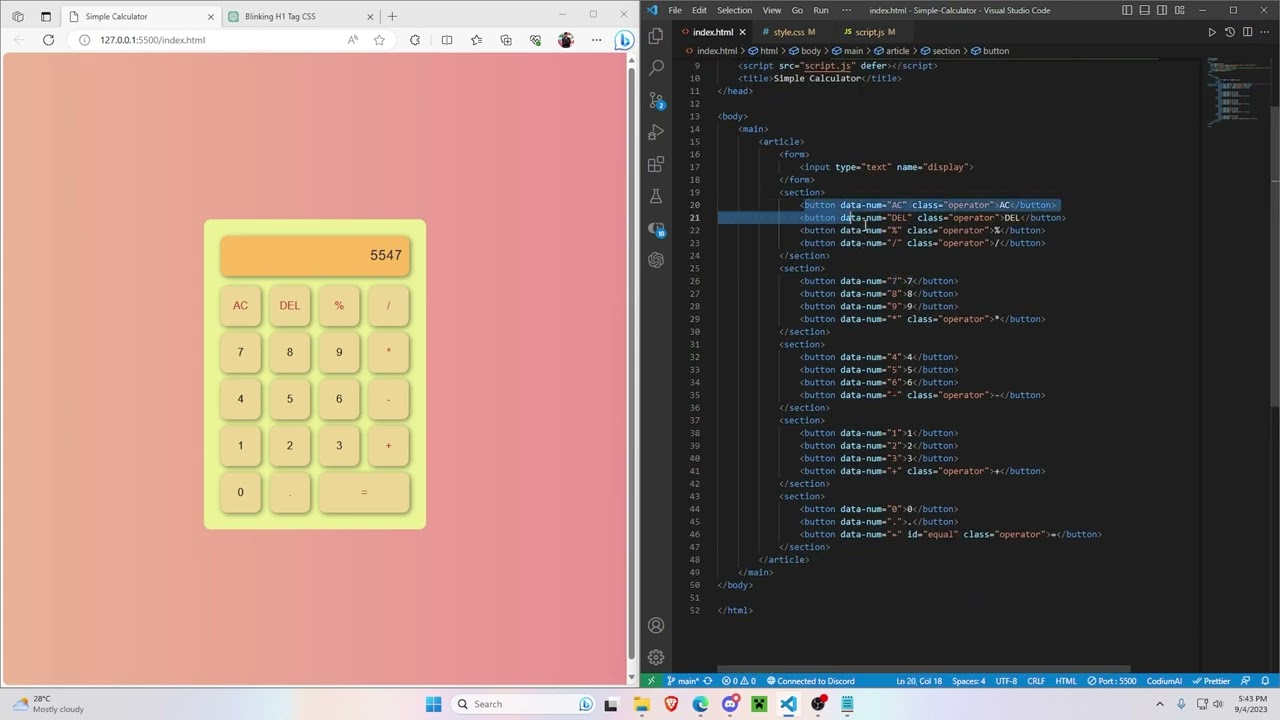Image resolution: width=1280 pixels, height=720 pixels.
Task: Open the Read Aloud icon in the address bar
Action: 353,40
